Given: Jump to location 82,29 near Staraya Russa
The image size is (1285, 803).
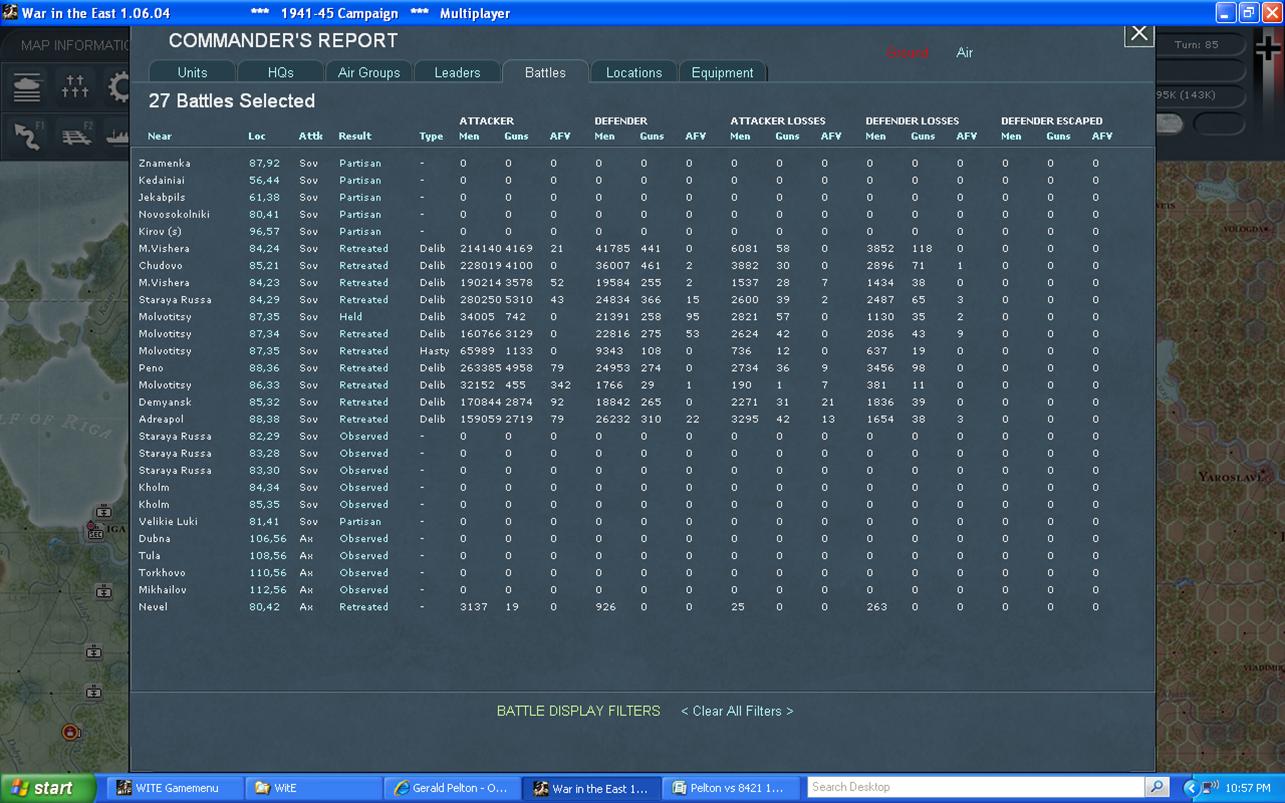Looking at the screenshot, I should (x=264, y=436).
